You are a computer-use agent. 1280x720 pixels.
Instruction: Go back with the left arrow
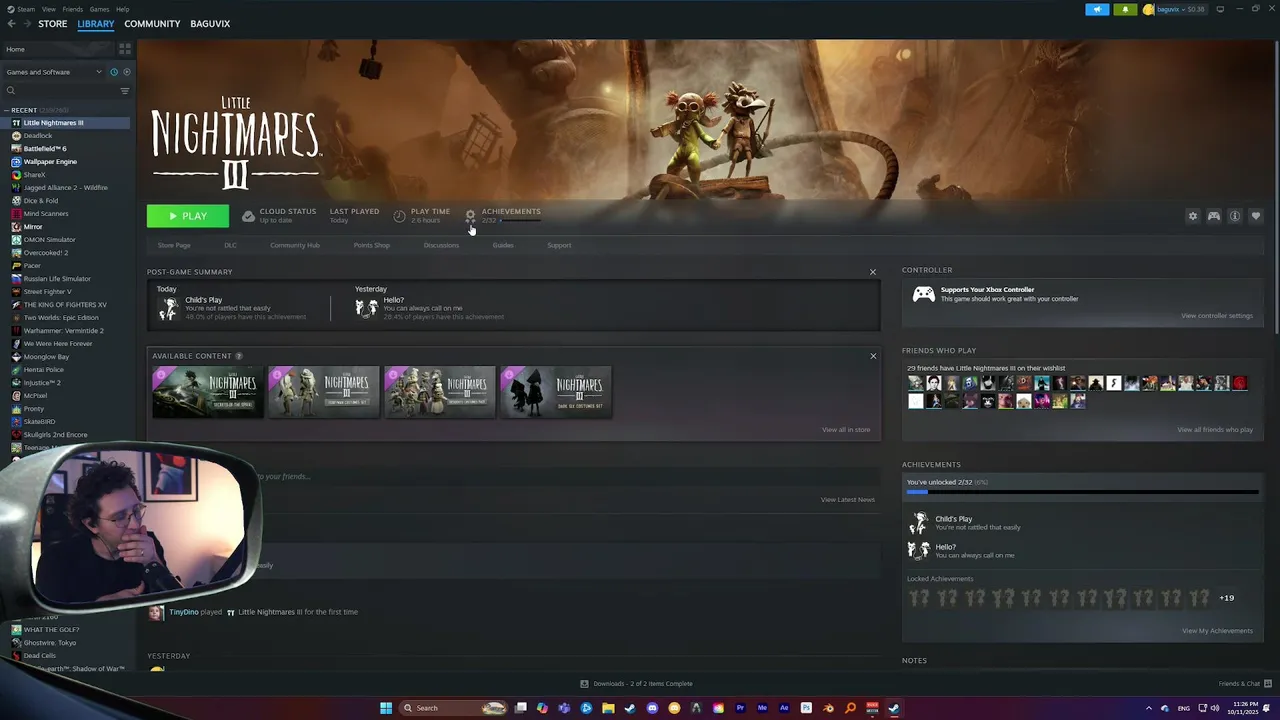coord(12,24)
